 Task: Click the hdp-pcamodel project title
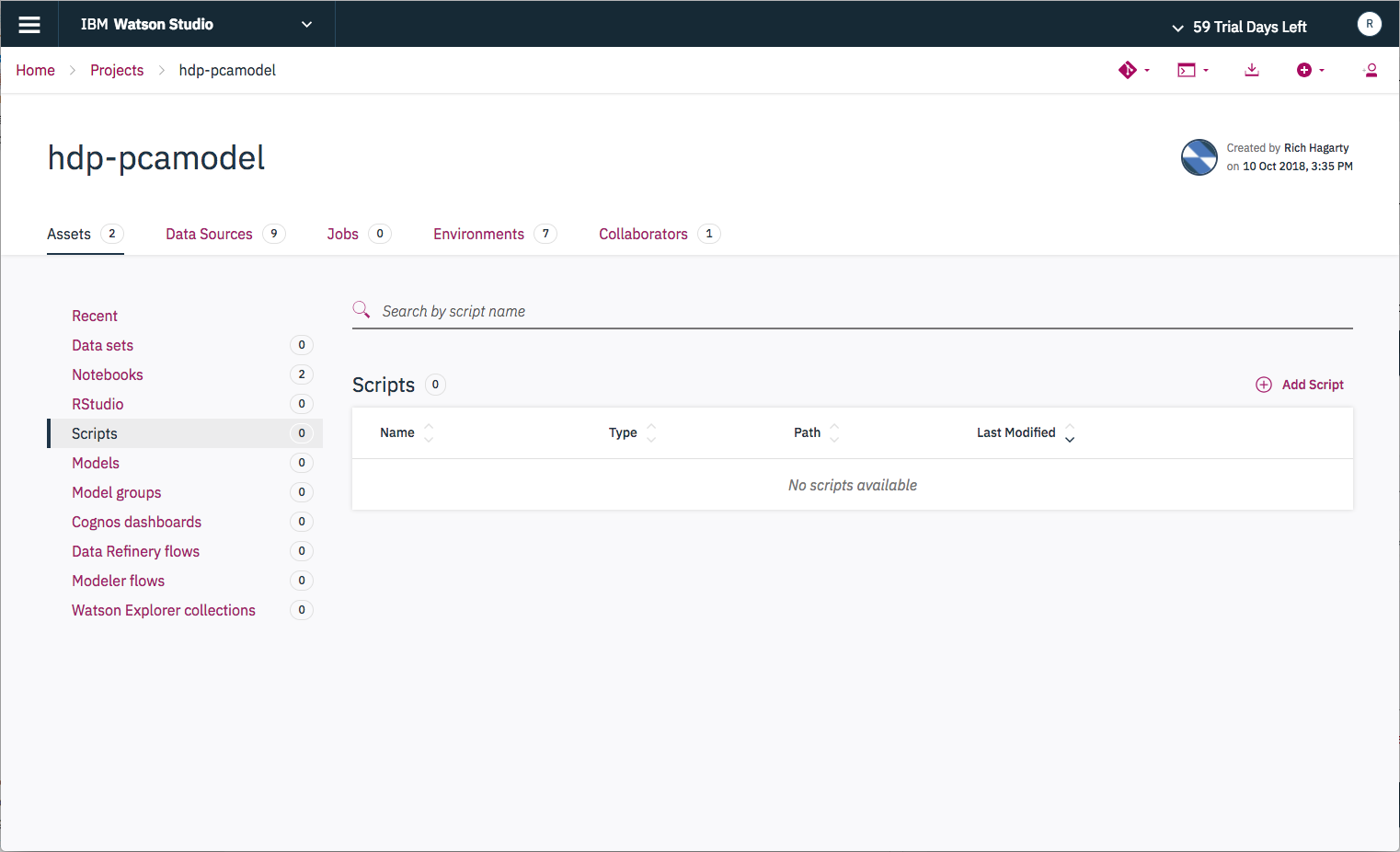pos(156,158)
